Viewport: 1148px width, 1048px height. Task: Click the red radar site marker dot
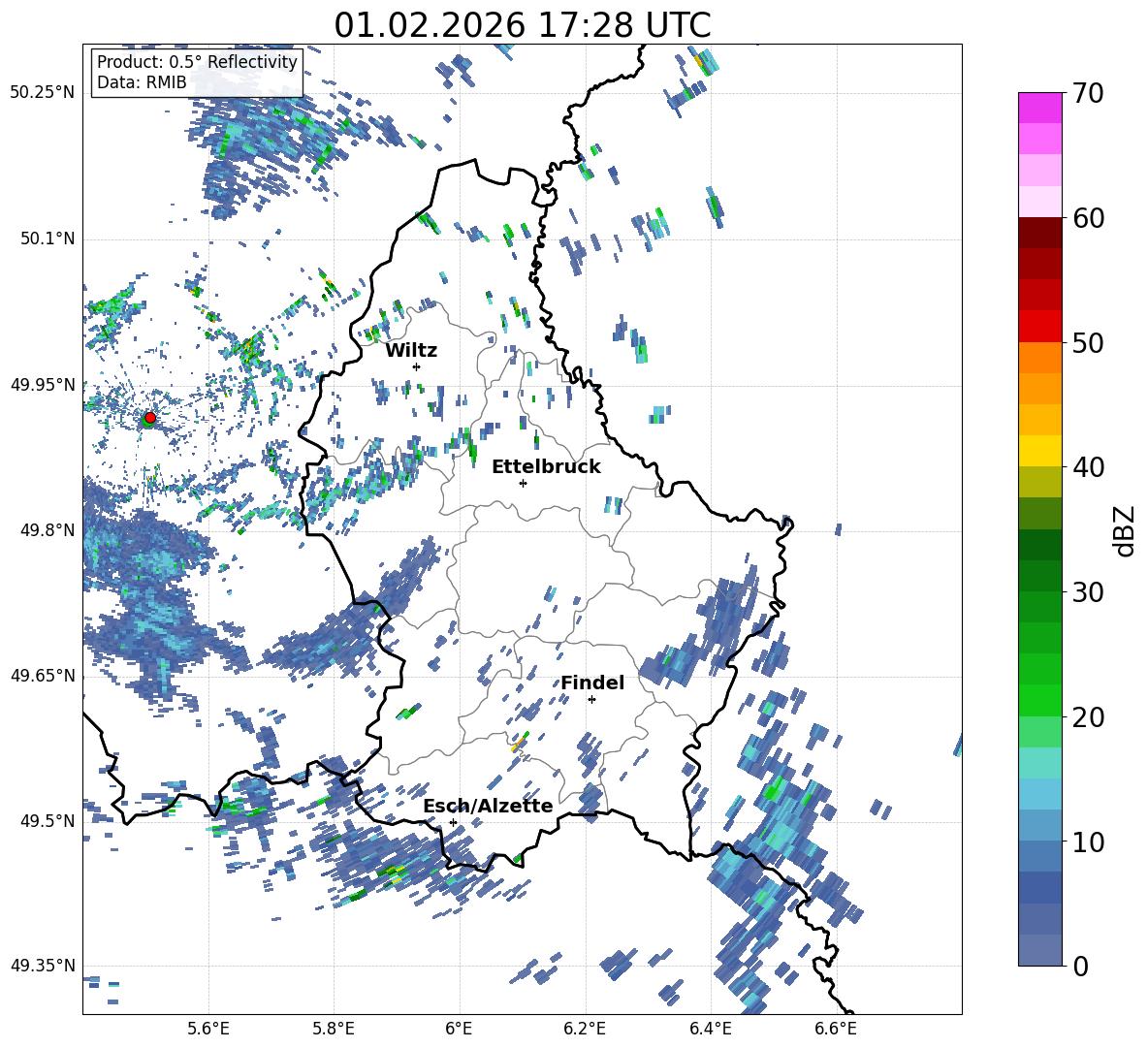[149, 418]
